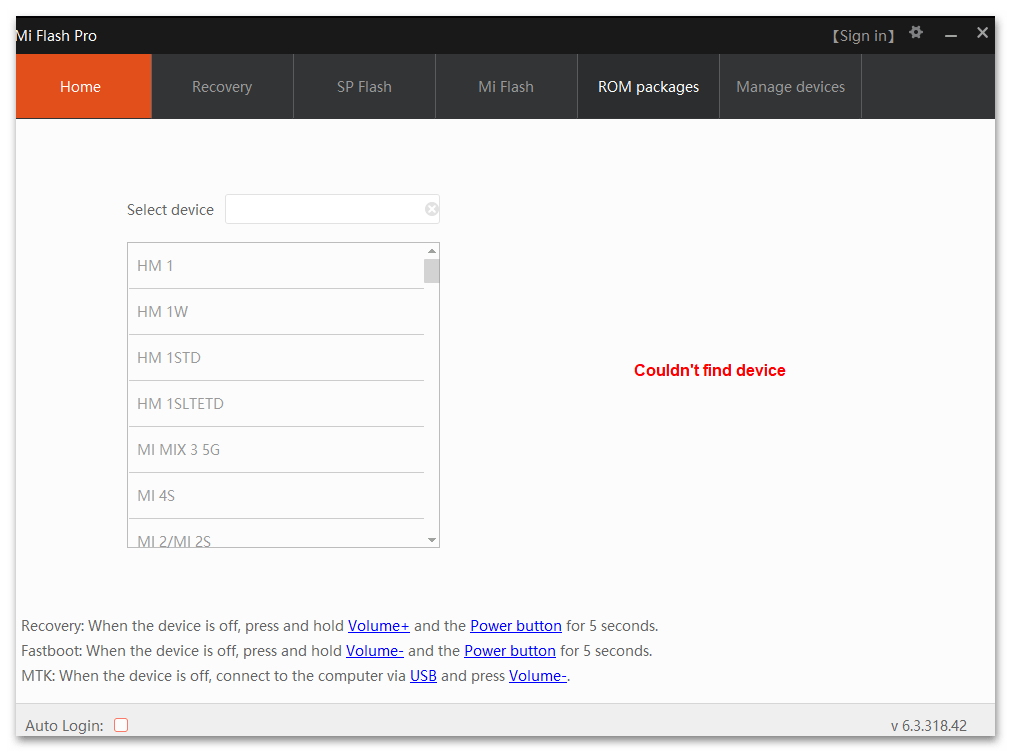Click the version number v 6.3.318.42
Viewport: 1011px width, 752px height.
[x=928, y=726]
